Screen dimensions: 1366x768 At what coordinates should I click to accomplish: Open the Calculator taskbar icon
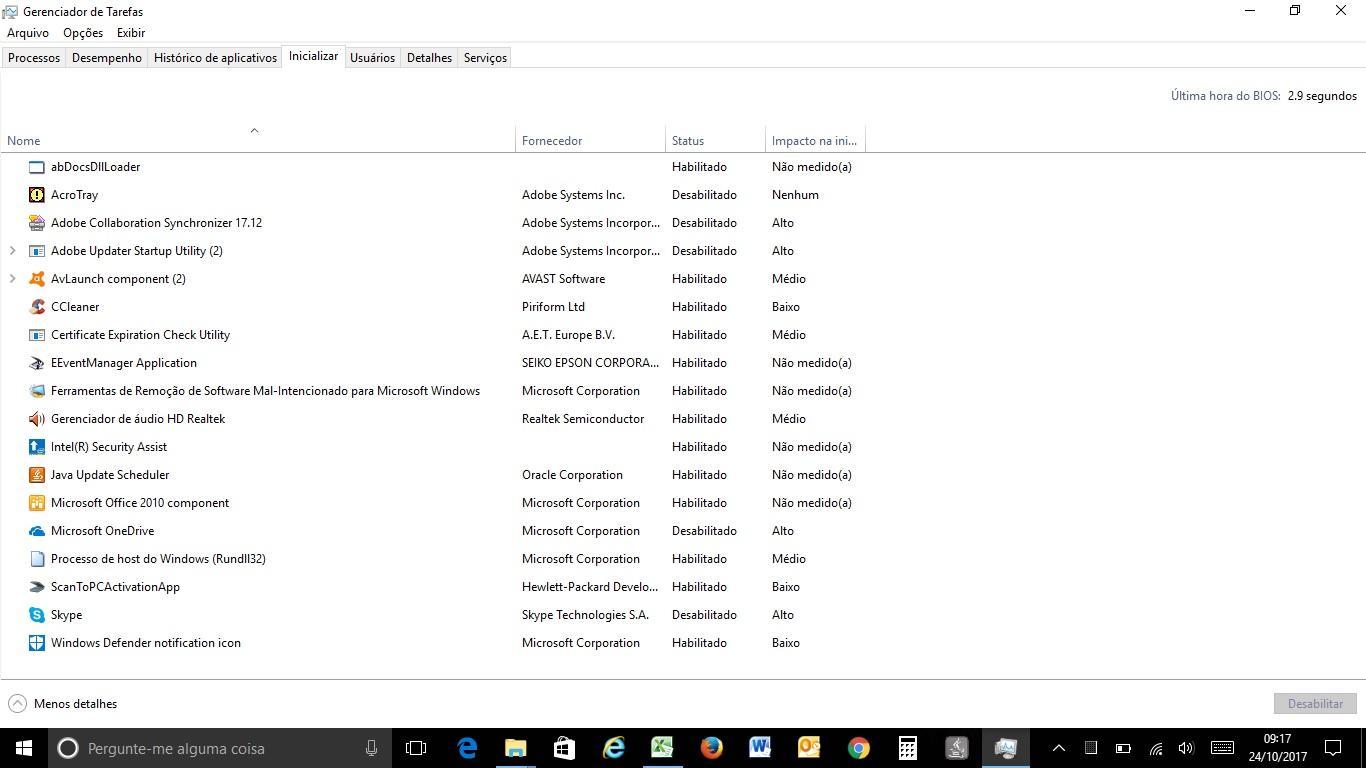click(907, 748)
